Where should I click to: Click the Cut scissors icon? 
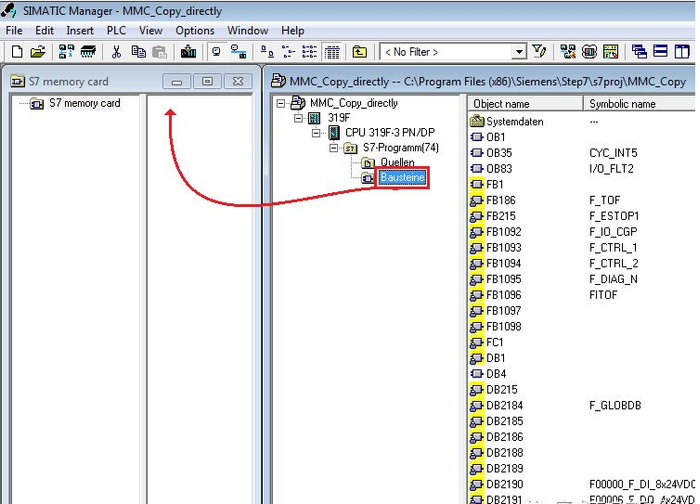(116, 52)
